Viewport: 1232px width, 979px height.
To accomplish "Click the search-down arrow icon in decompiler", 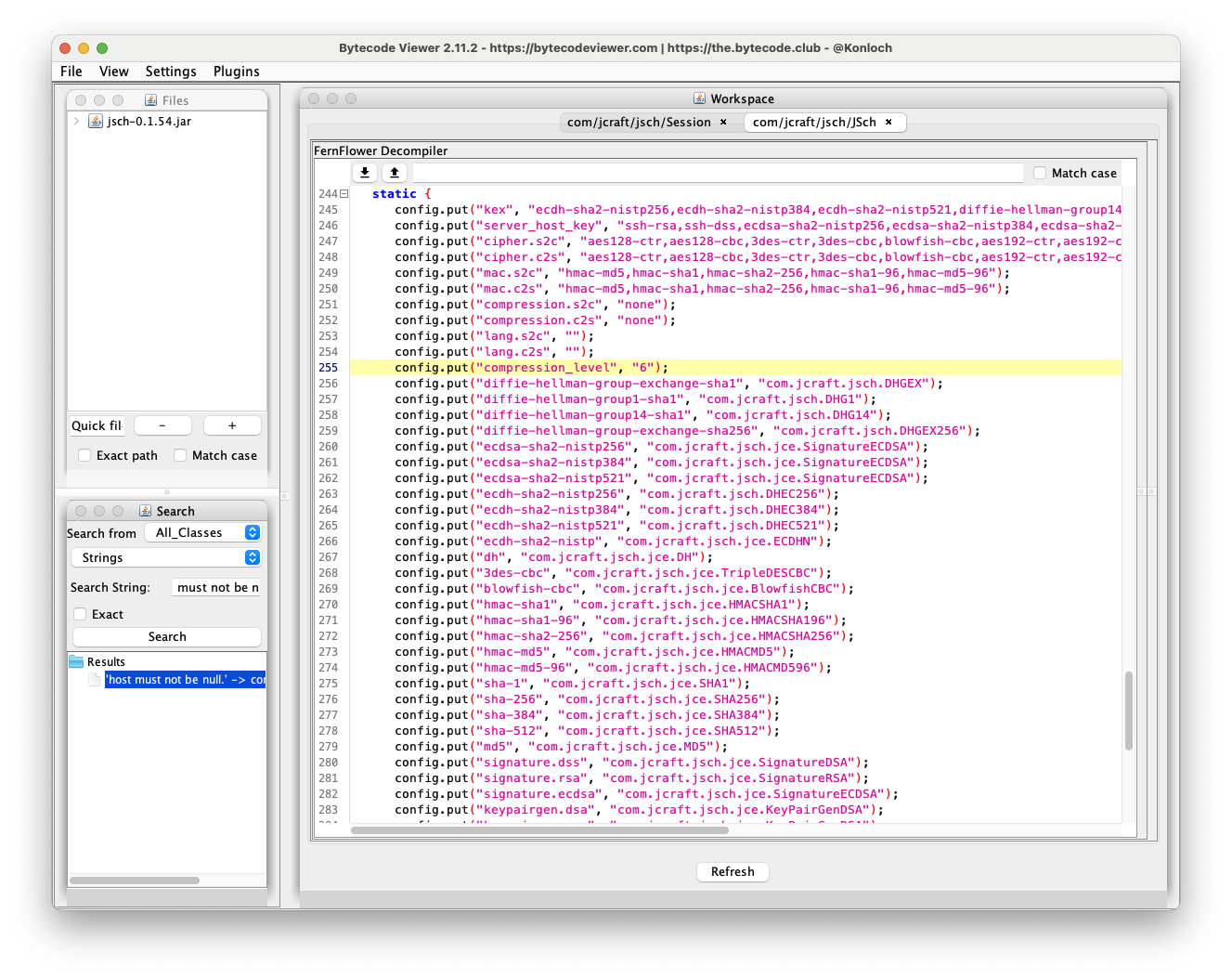I will point(365,173).
